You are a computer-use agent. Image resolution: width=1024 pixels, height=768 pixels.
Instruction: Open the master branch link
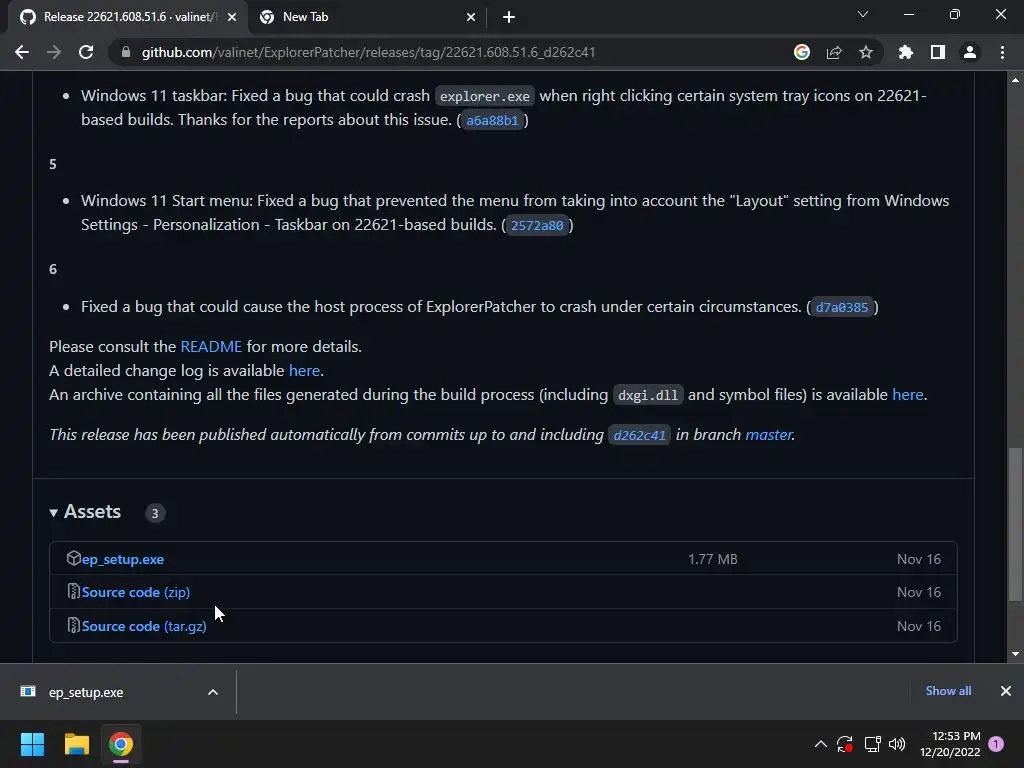(769, 434)
